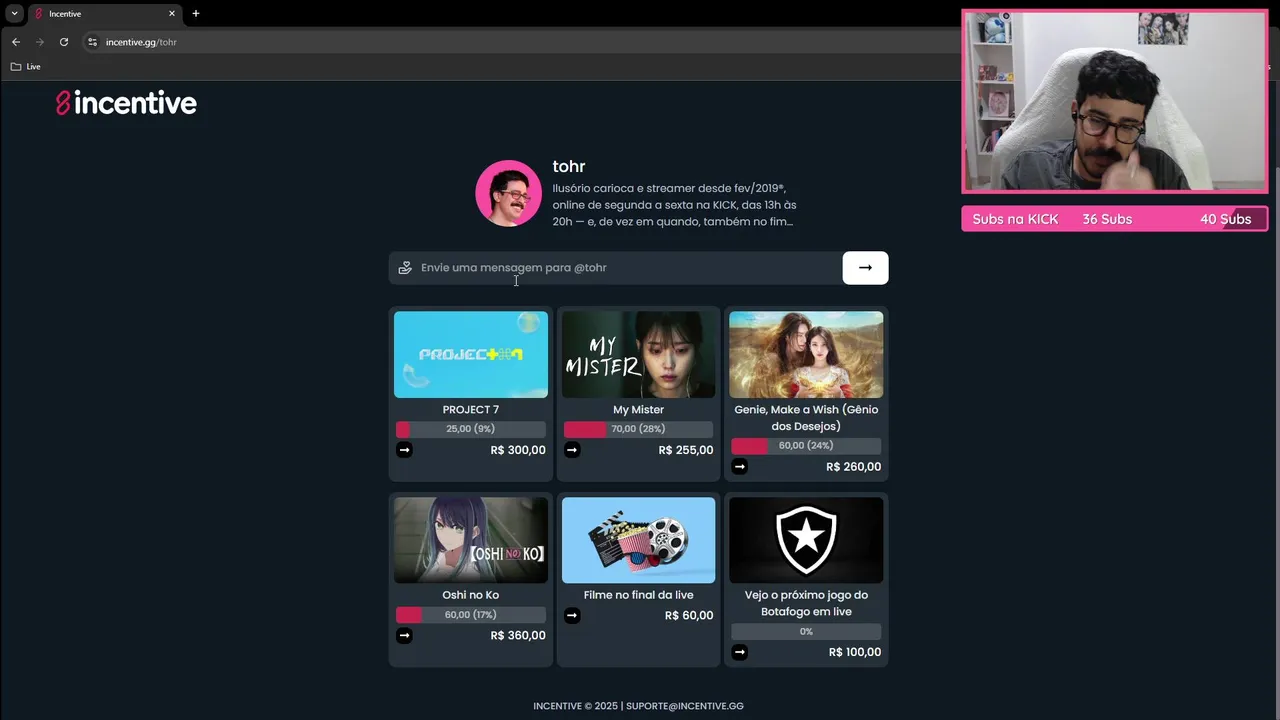Click the Botafogo progress bar at 0%
The image size is (1280, 720).
coord(806,632)
